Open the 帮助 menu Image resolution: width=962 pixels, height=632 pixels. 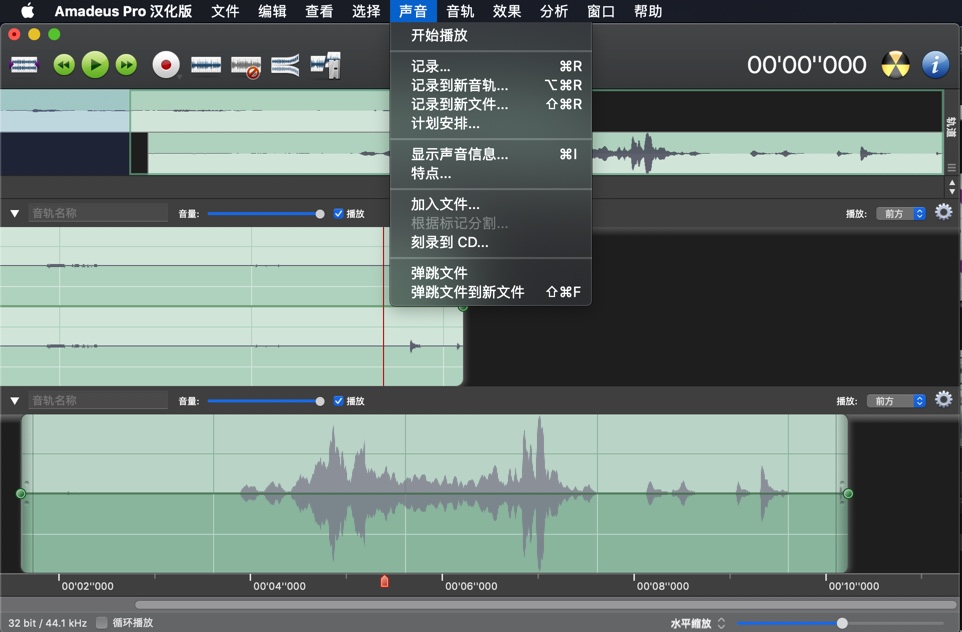648,11
